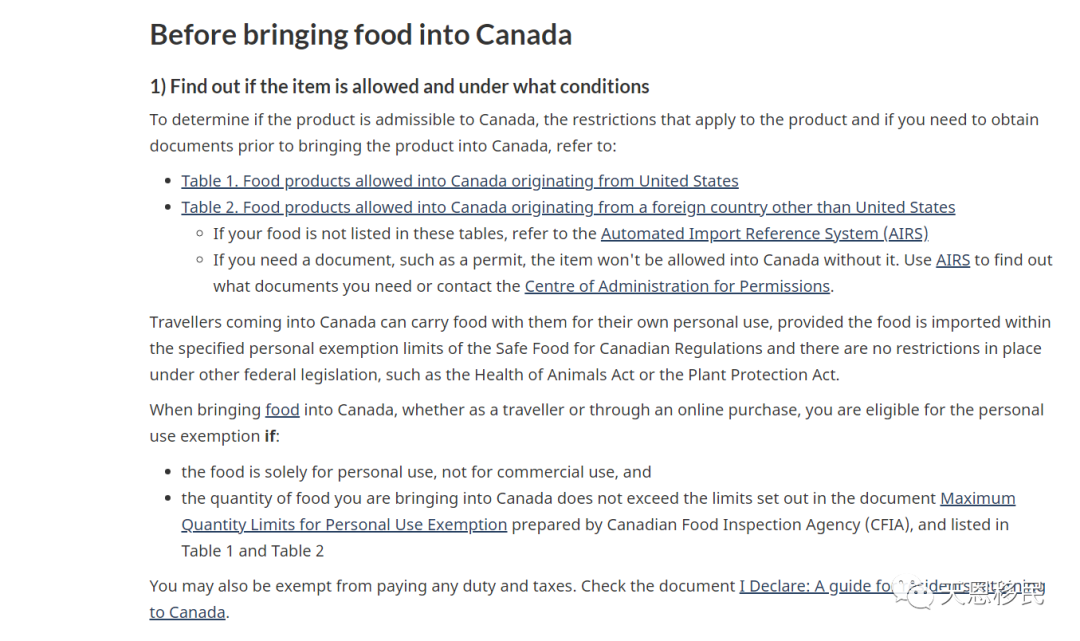Click the underlined 'food' link
The width and height of the screenshot is (1080, 641).
tap(282, 410)
